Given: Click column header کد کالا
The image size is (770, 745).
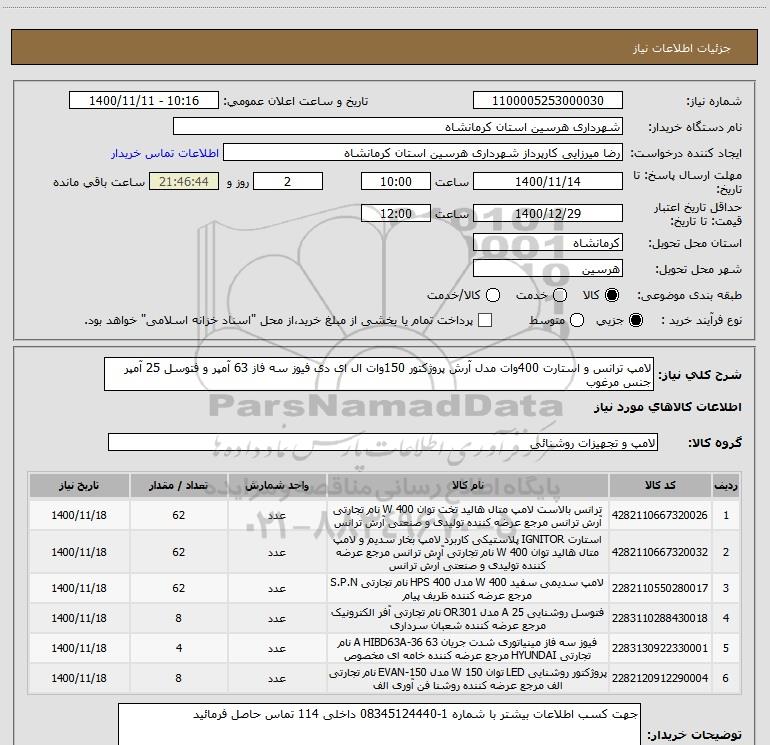Looking at the screenshot, I should click(x=660, y=486).
